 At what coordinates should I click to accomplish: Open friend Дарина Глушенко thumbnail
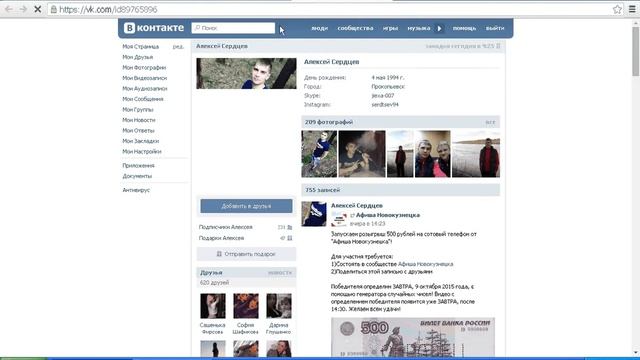pos(279,306)
